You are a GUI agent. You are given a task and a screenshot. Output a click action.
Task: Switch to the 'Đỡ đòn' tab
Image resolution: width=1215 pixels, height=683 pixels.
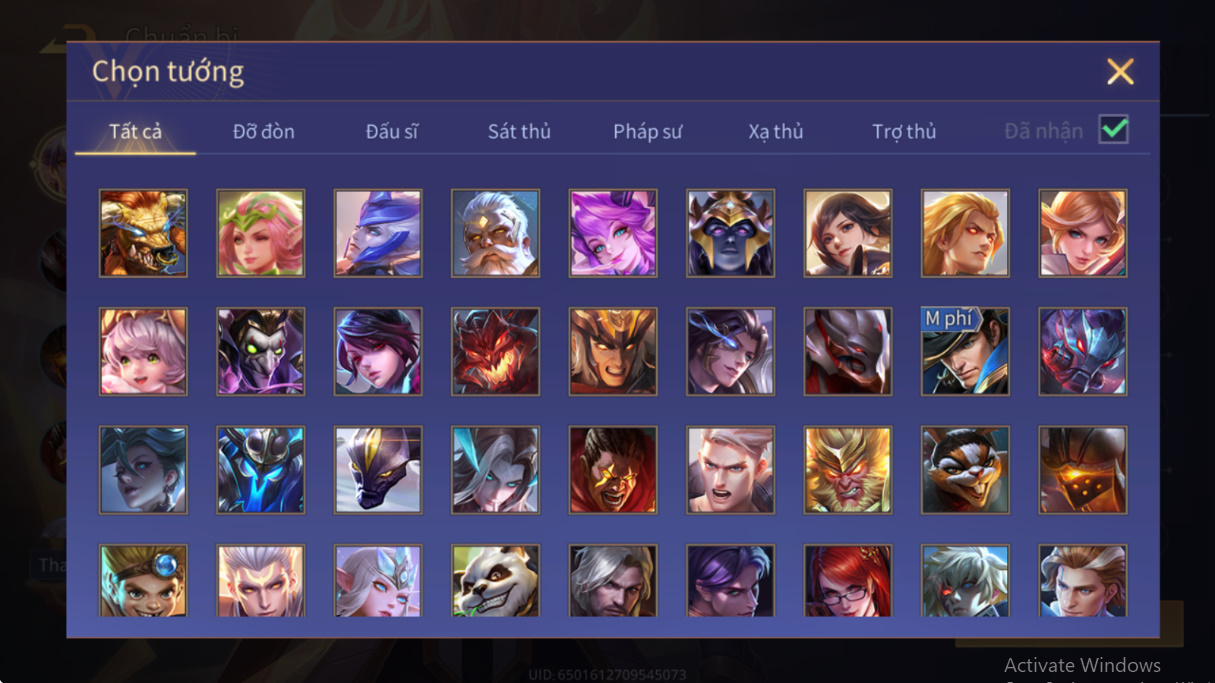[264, 131]
